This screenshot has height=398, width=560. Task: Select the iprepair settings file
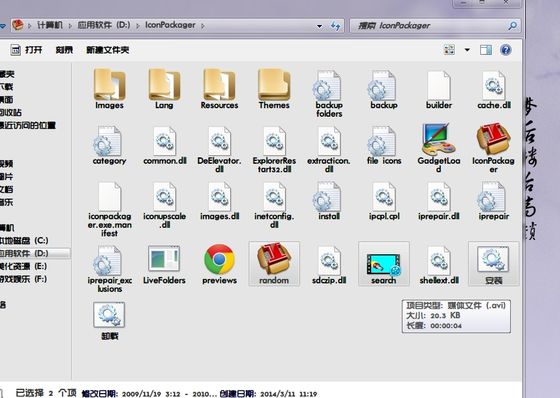coord(494,200)
